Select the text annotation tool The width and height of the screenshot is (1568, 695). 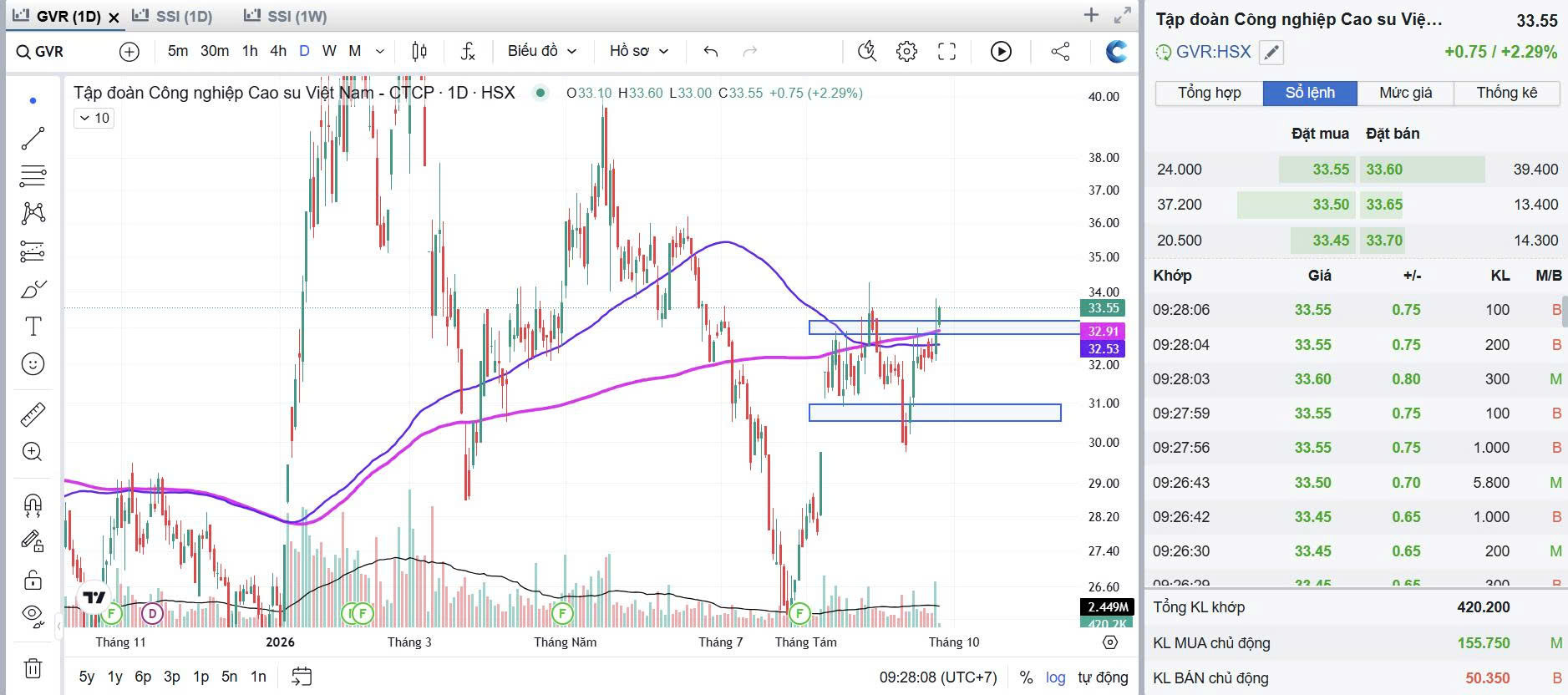pyautogui.click(x=33, y=327)
